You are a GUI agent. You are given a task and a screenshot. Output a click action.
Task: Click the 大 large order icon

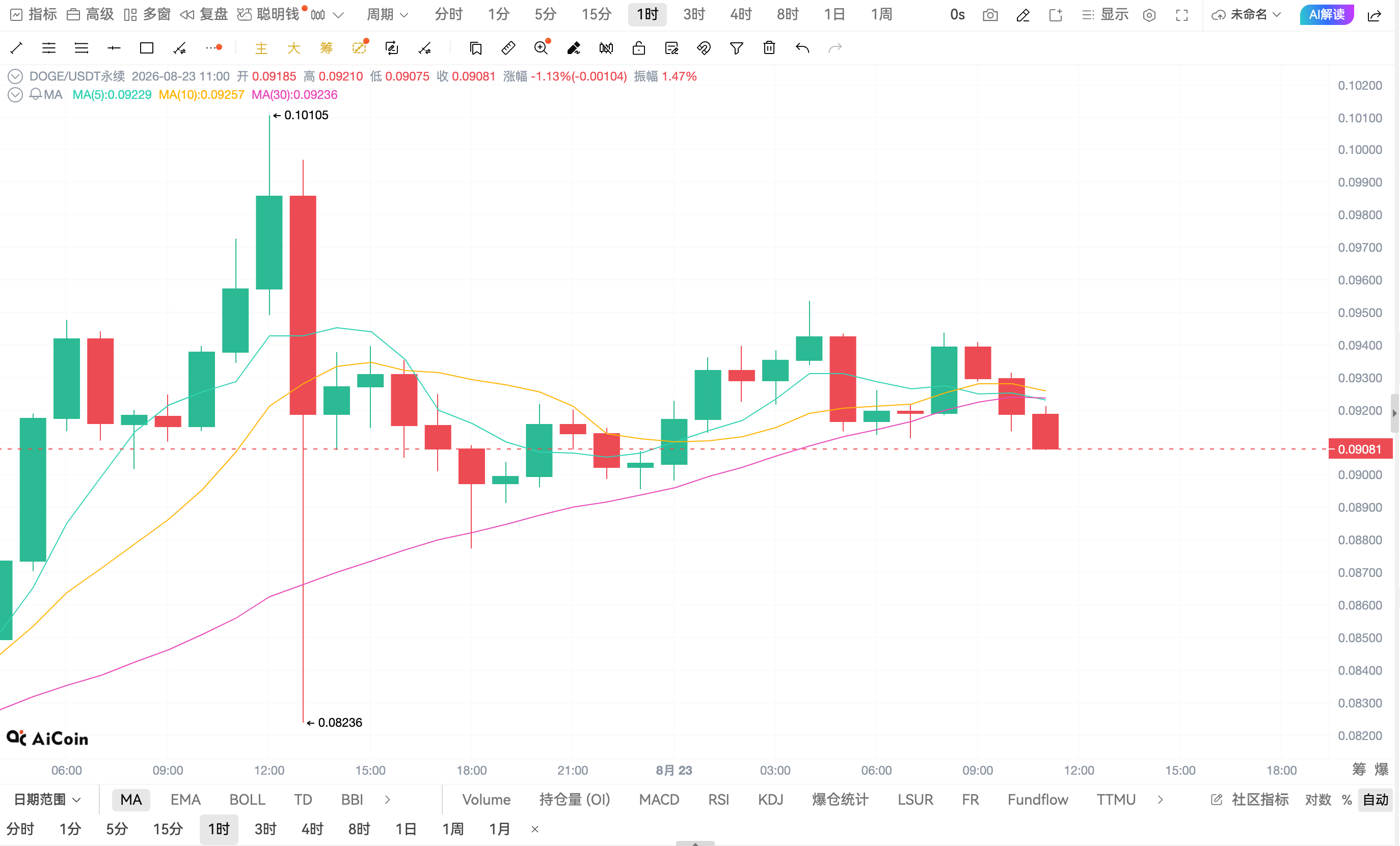point(293,48)
